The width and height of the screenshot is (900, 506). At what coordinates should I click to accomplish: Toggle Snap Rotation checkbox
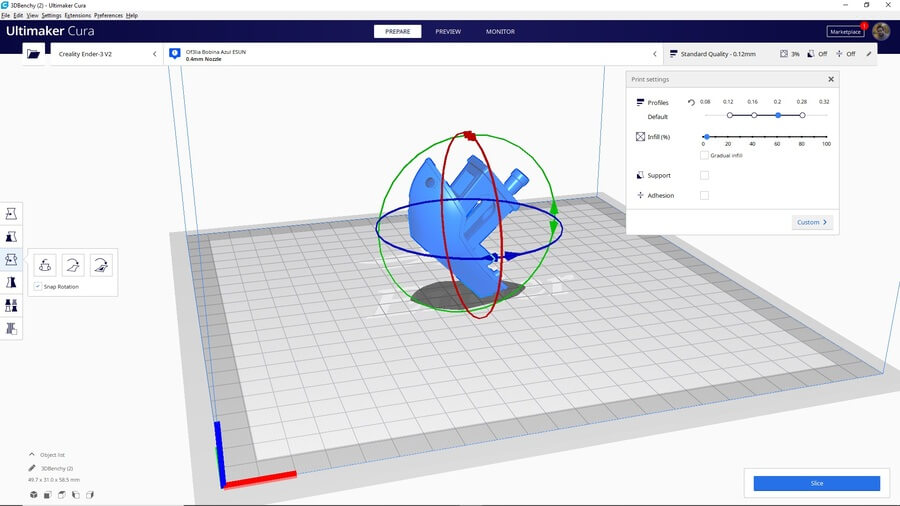click(x=38, y=286)
